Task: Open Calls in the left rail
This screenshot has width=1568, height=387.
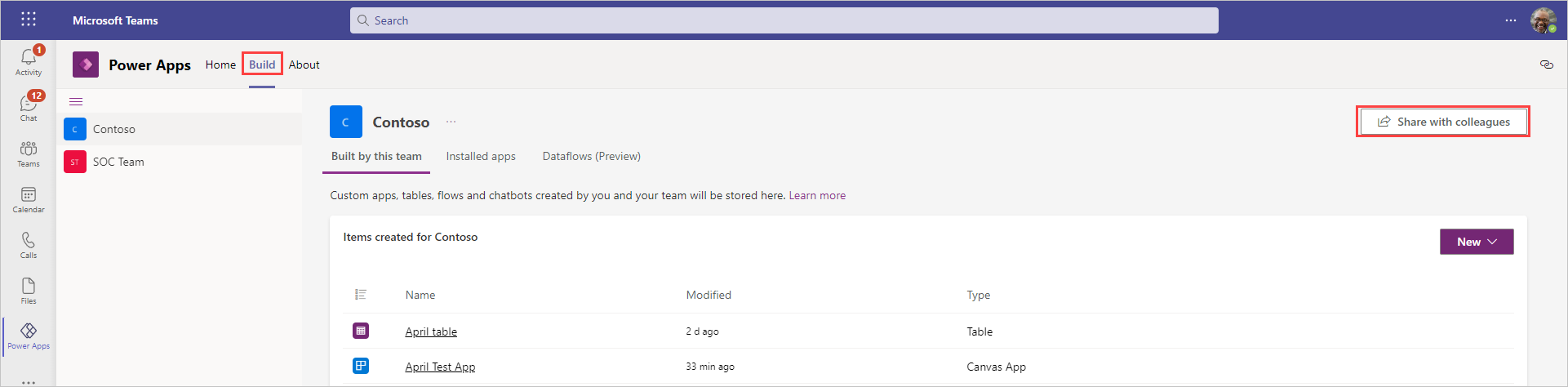Action: (x=29, y=245)
